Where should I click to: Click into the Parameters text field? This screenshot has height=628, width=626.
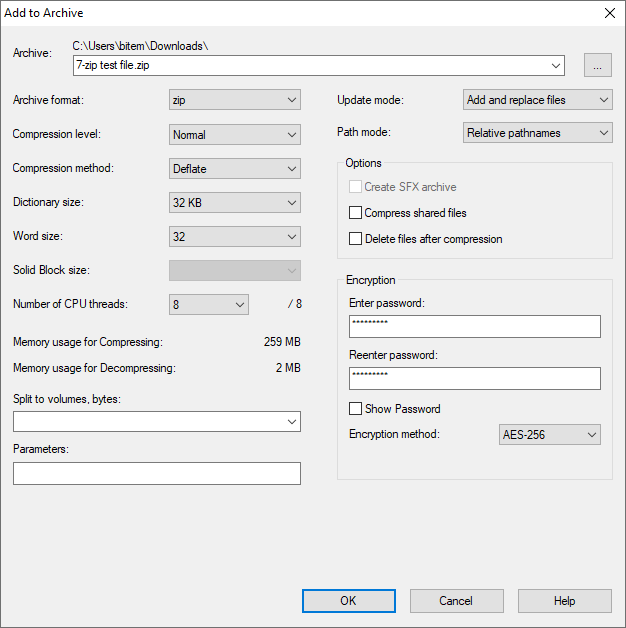(x=157, y=473)
